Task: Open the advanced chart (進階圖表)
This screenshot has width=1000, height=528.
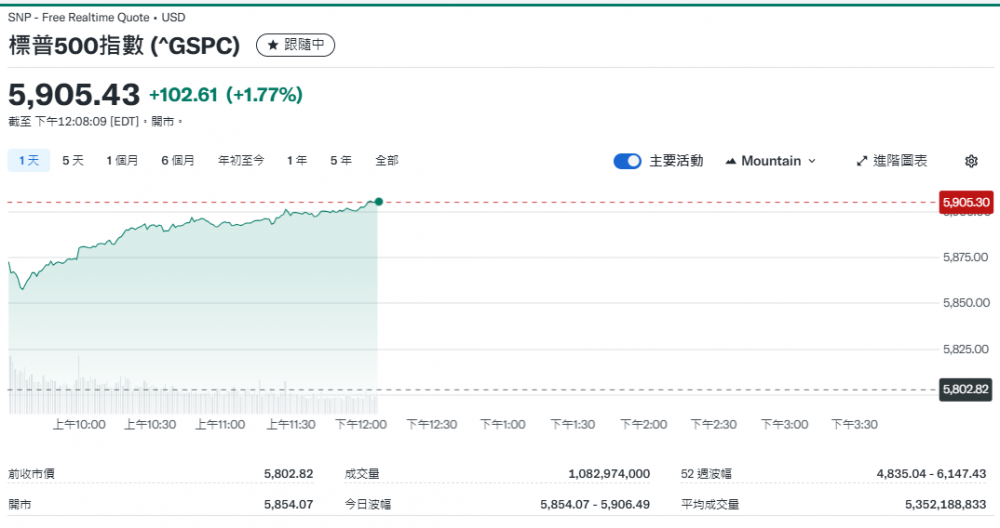Action: [x=892, y=161]
